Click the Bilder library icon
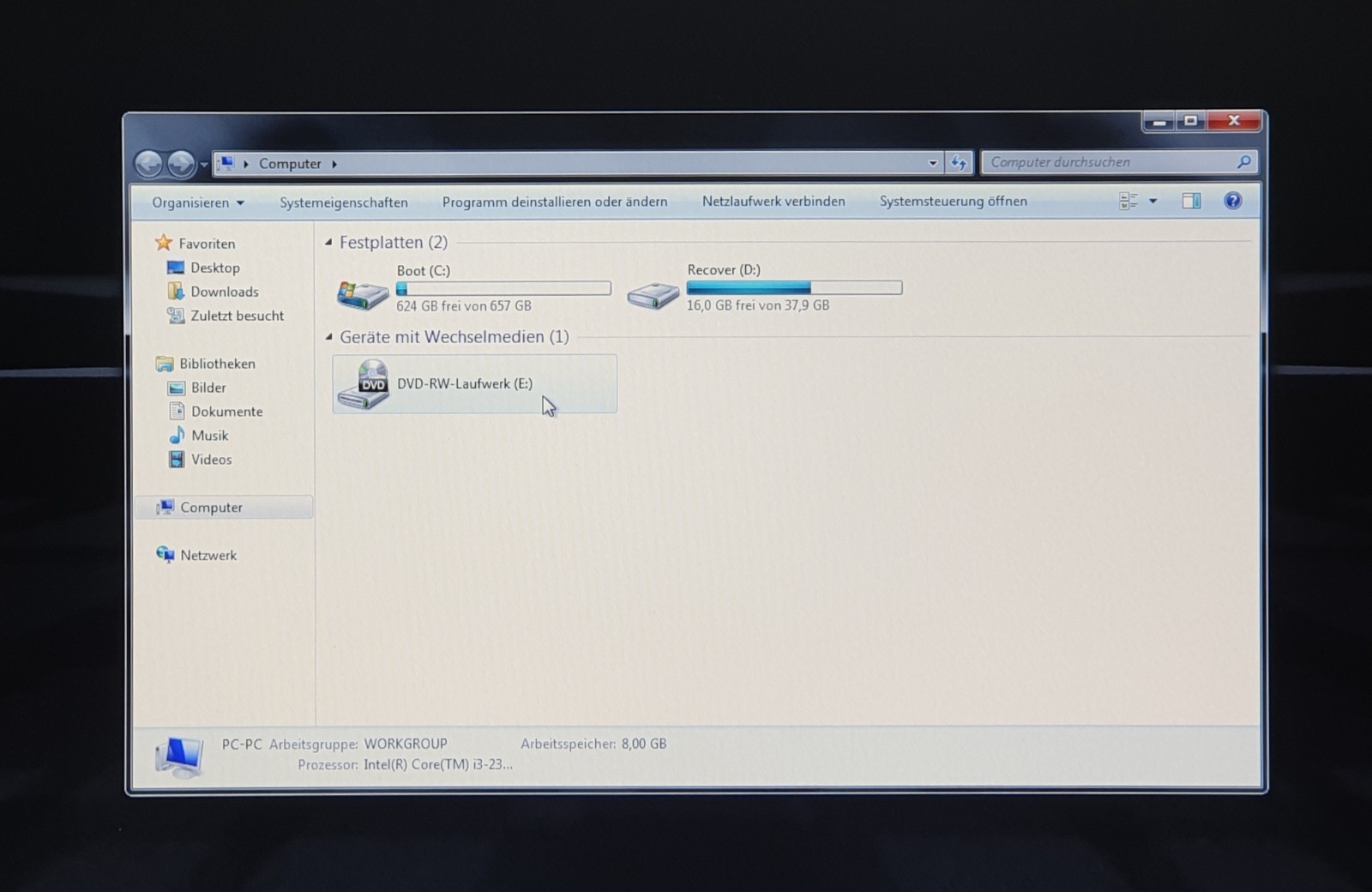Viewport: 1372px width, 892px height. [x=177, y=388]
